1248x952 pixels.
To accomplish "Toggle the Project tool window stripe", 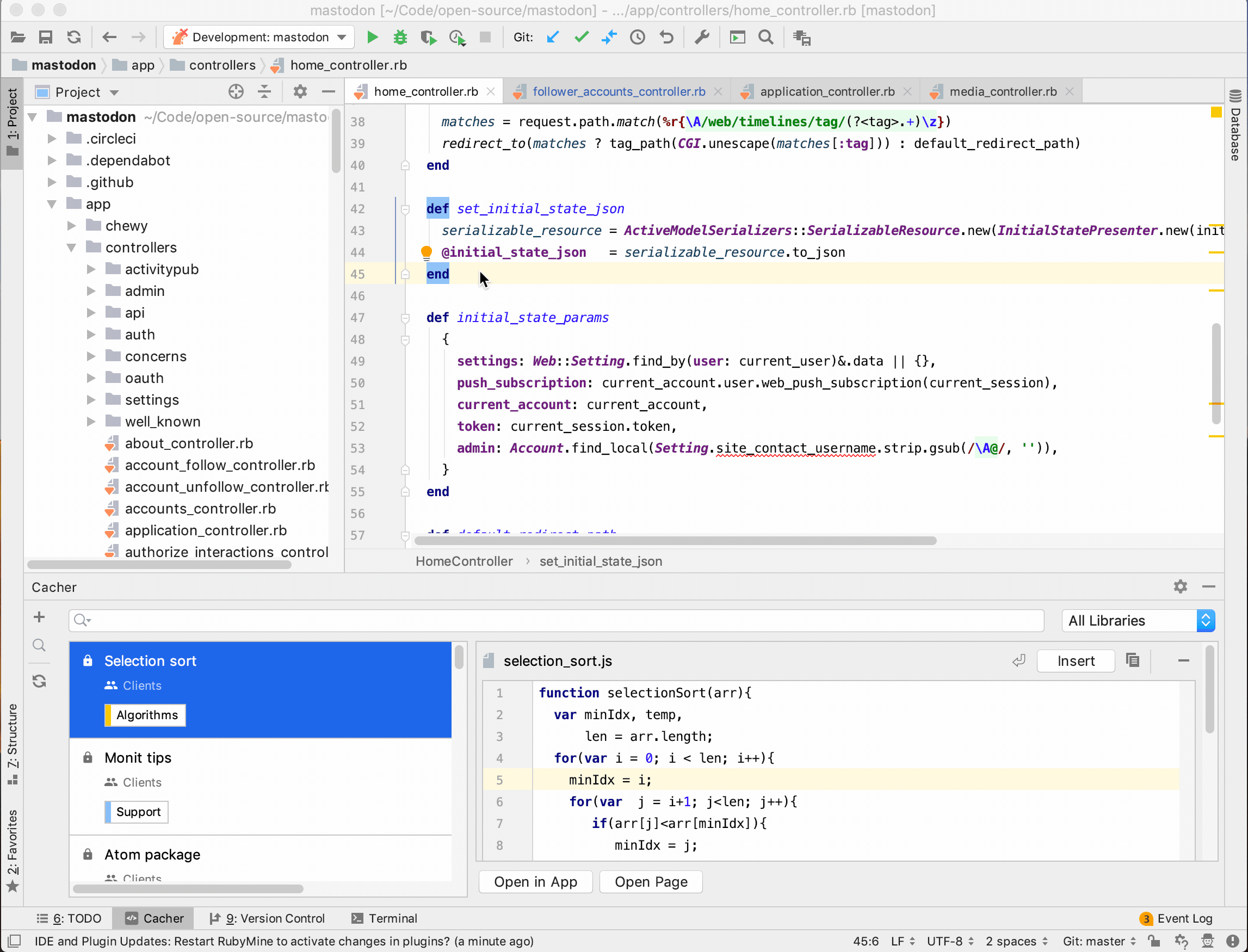I will (x=12, y=122).
